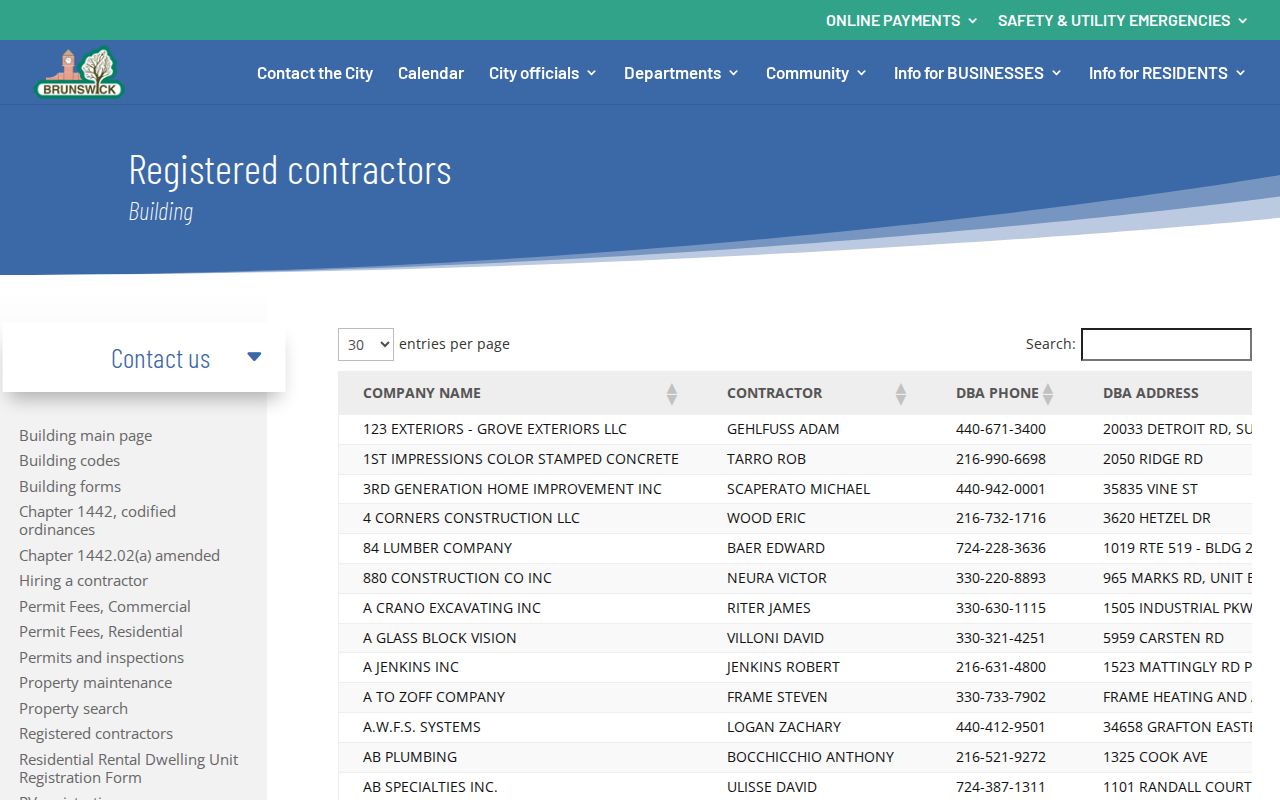This screenshot has height=800, width=1280.
Task: Open Residential Rental Dwelling Unit Registration Form
Action: tap(128, 768)
